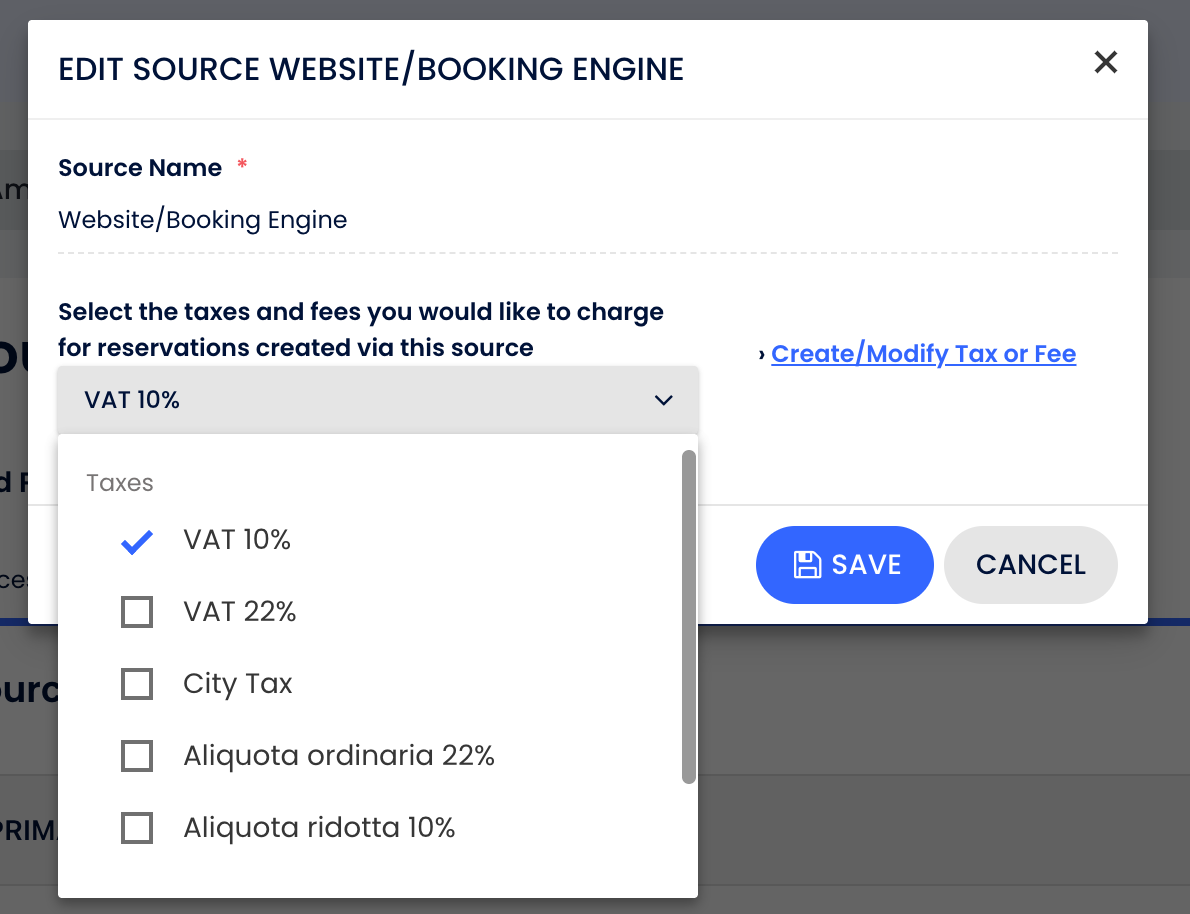Click the taxes list scrollbar
This screenshot has height=914, width=1190.
[x=688, y=617]
